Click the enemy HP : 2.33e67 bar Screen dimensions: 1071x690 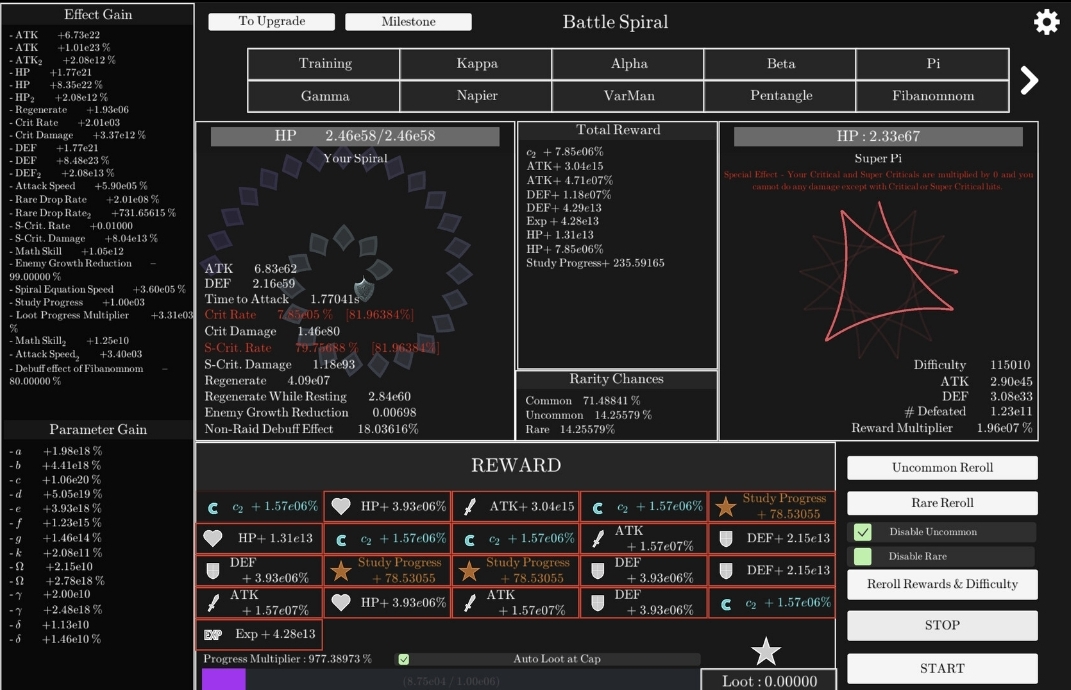(878, 137)
